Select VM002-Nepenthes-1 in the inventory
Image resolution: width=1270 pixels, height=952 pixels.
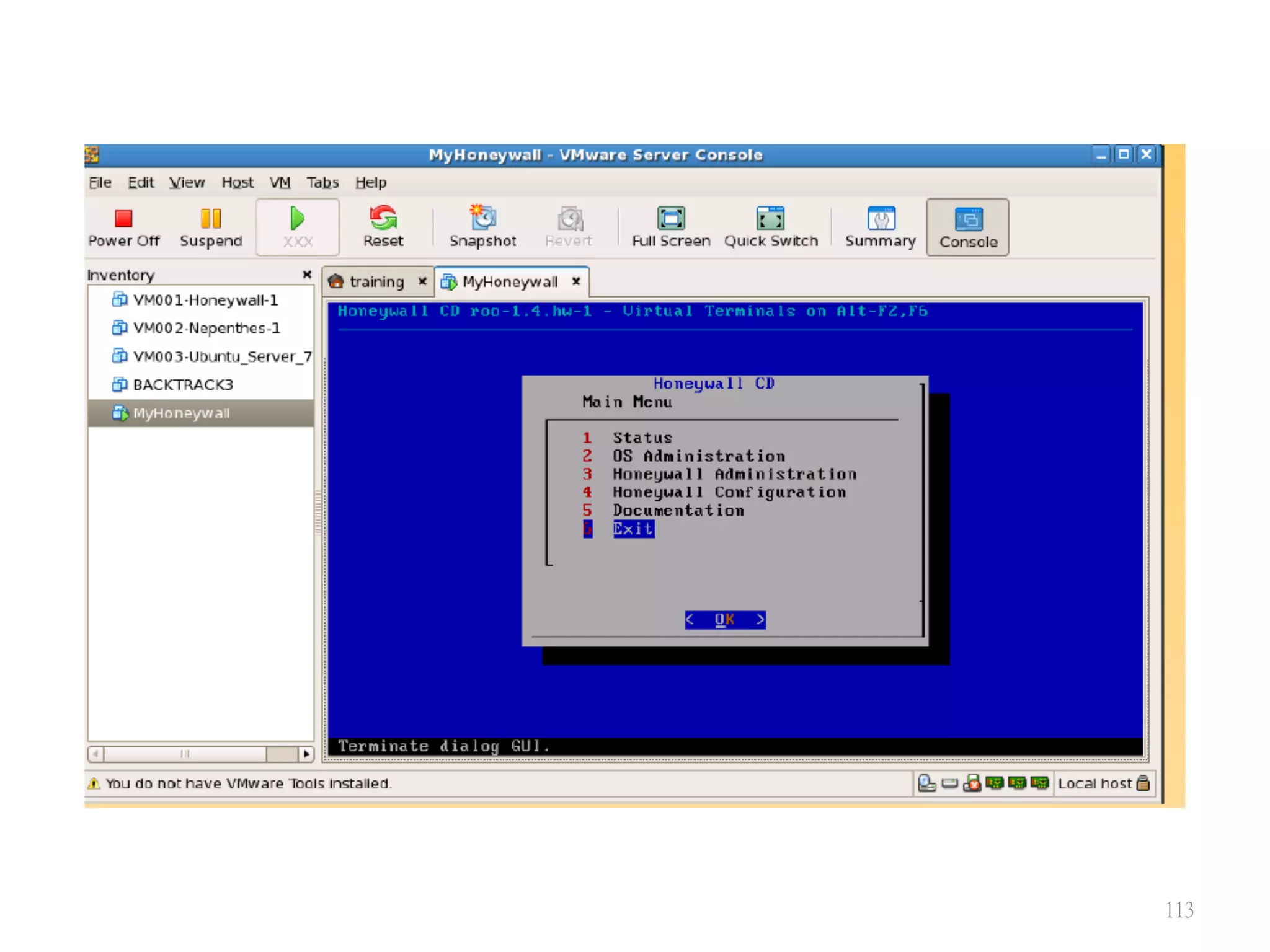(206, 328)
